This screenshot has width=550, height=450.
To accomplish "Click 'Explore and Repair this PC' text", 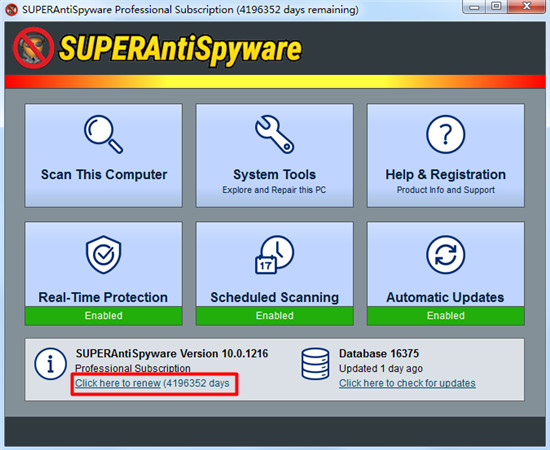I will tap(274, 190).
